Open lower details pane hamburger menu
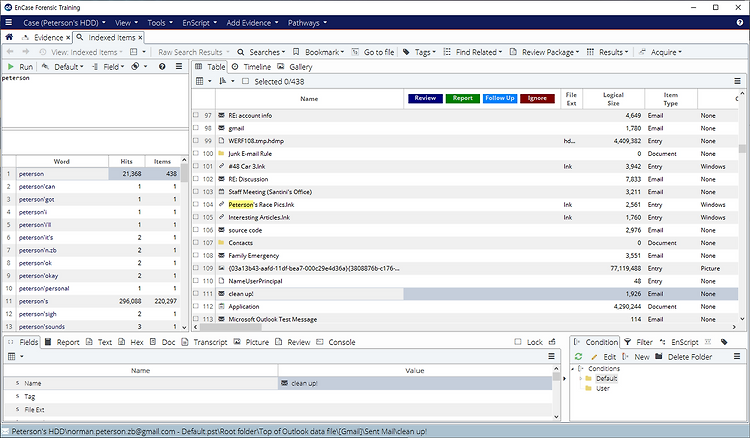Viewport: 750px width, 438px height. point(551,356)
